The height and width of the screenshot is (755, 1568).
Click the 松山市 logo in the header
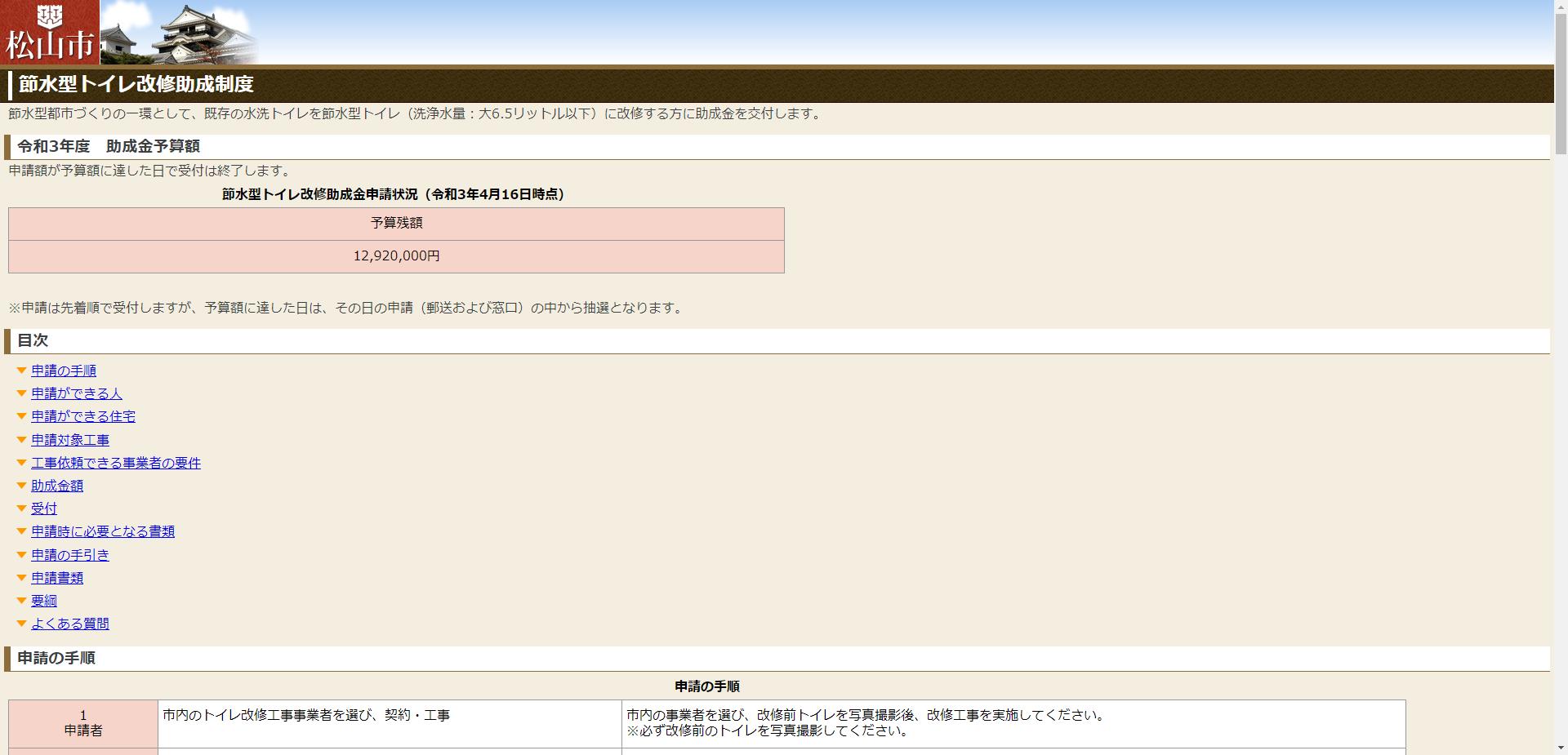[x=50, y=33]
